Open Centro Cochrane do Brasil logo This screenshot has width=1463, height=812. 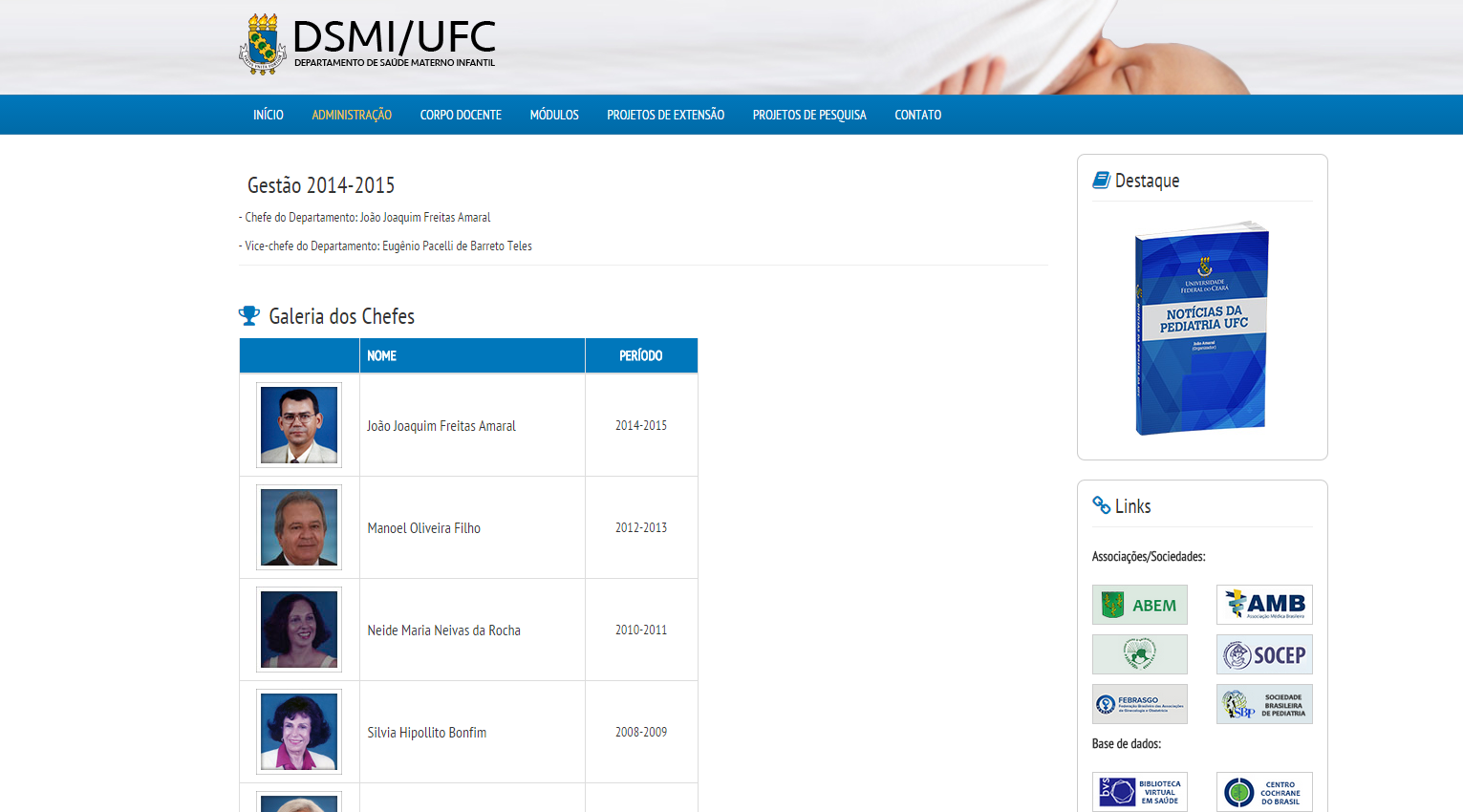1264,792
